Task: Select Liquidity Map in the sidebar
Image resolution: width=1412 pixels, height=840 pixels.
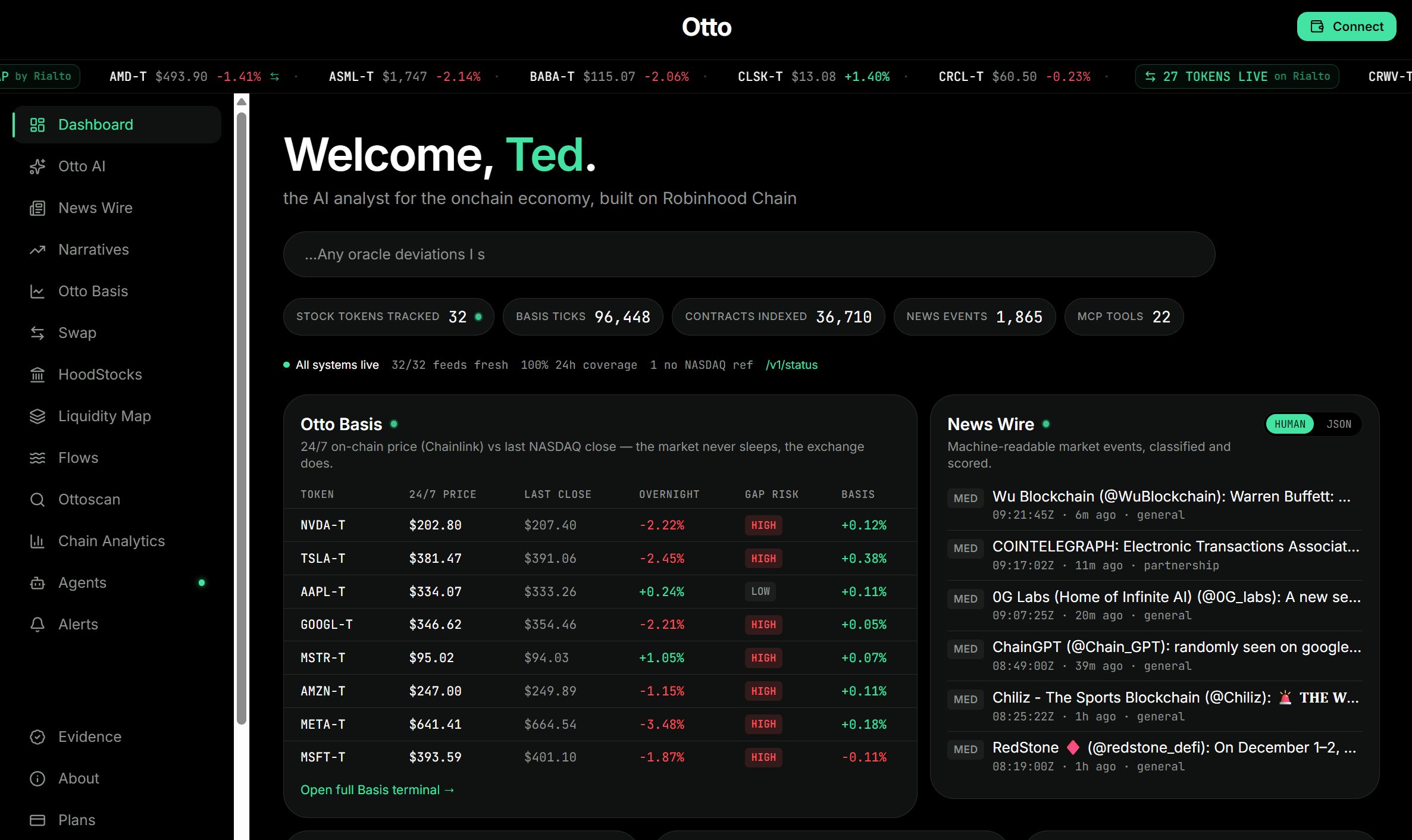Action: [x=117, y=416]
